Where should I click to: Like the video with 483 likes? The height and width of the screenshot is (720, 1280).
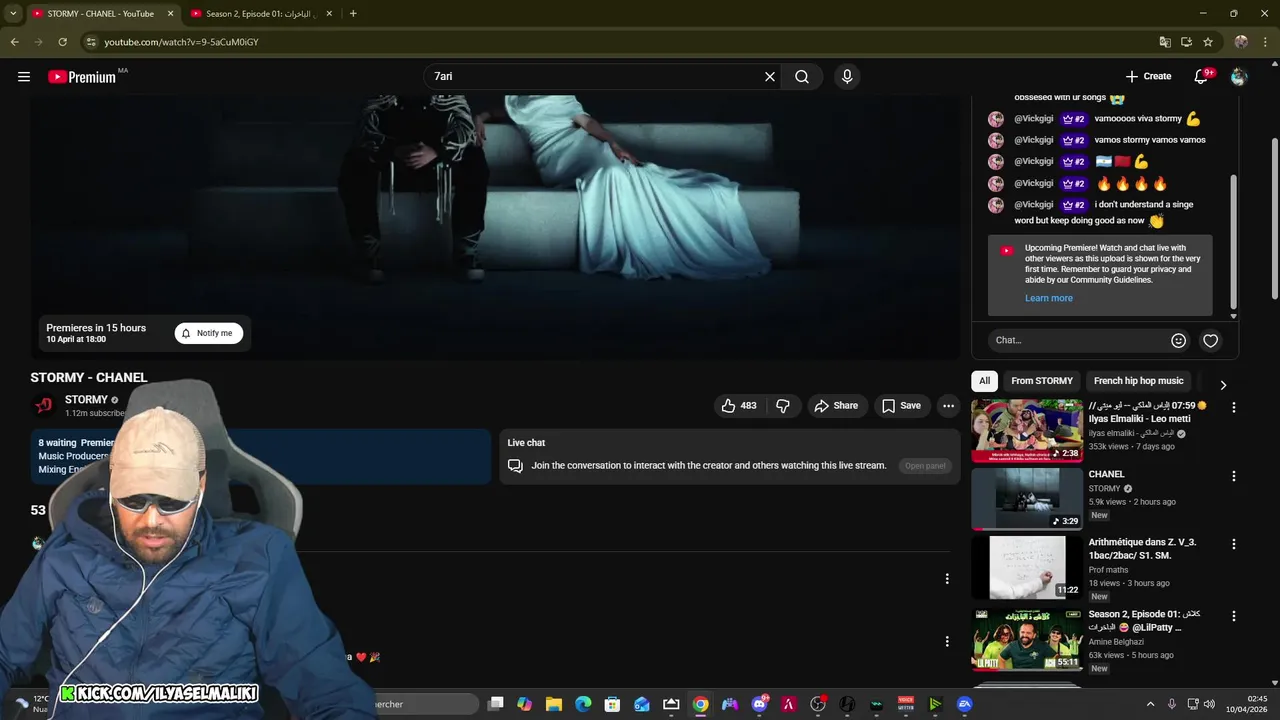(740, 406)
